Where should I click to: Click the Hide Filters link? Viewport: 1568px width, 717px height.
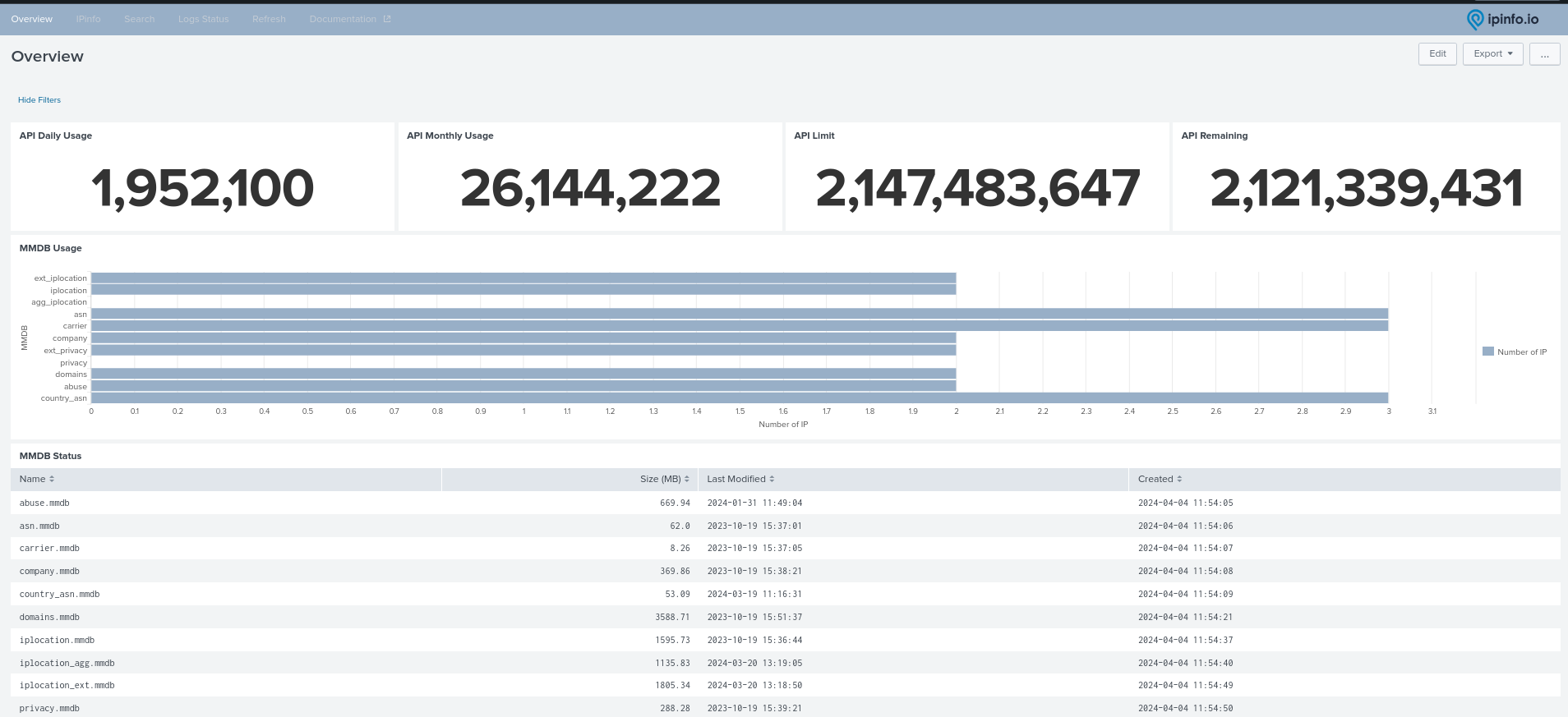click(39, 100)
